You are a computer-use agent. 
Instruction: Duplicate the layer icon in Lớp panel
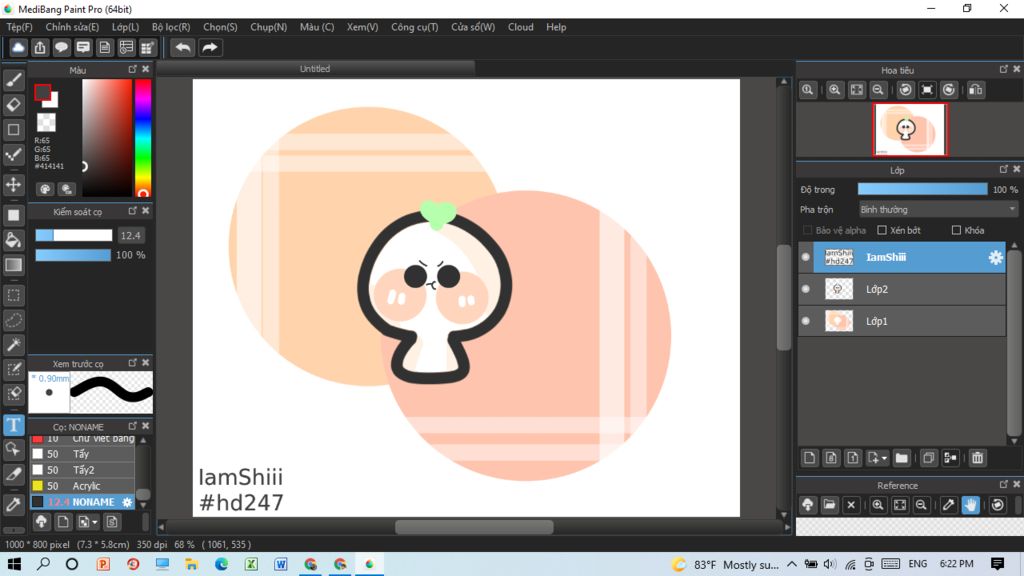tap(928, 458)
